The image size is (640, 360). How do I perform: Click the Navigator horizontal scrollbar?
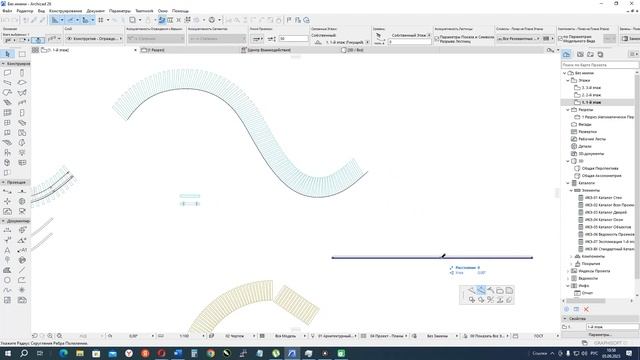coord(586,301)
